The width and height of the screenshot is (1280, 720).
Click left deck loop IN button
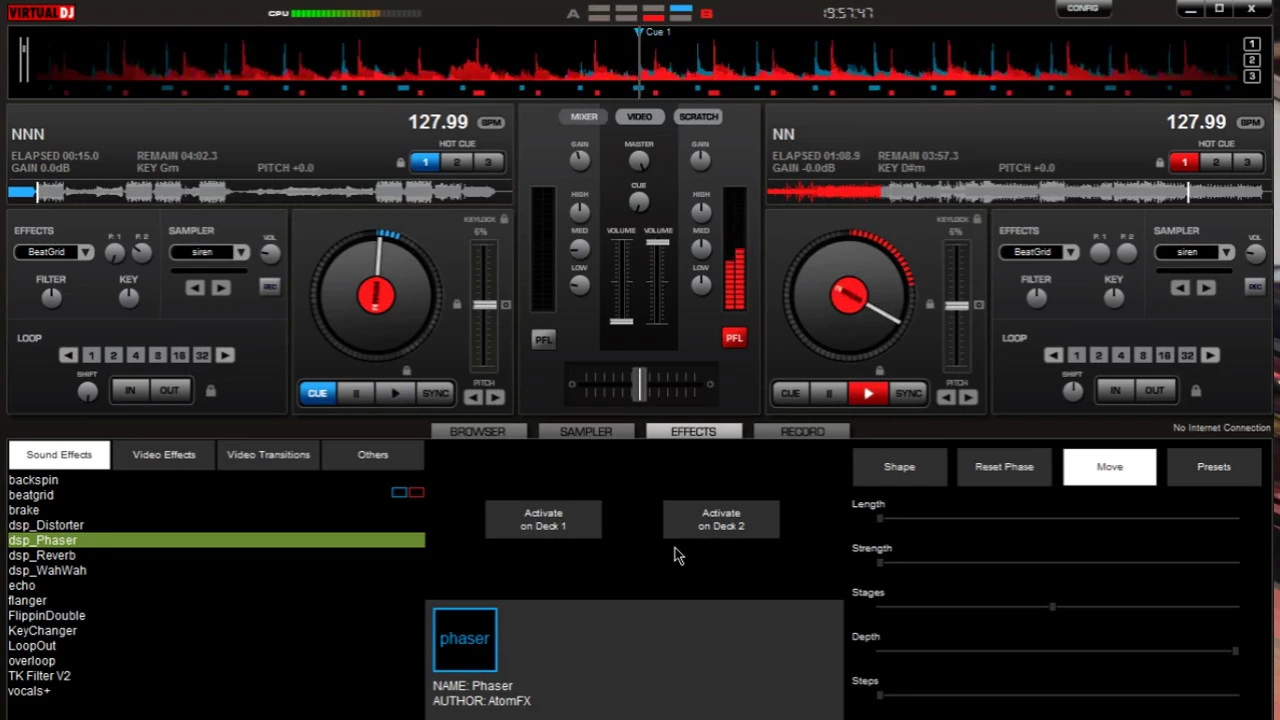pyautogui.click(x=130, y=390)
